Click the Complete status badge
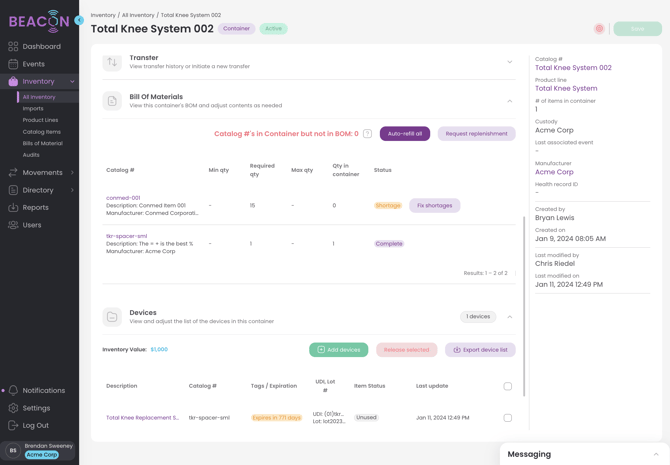Image resolution: width=670 pixels, height=465 pixels. (x=389, y=244)
